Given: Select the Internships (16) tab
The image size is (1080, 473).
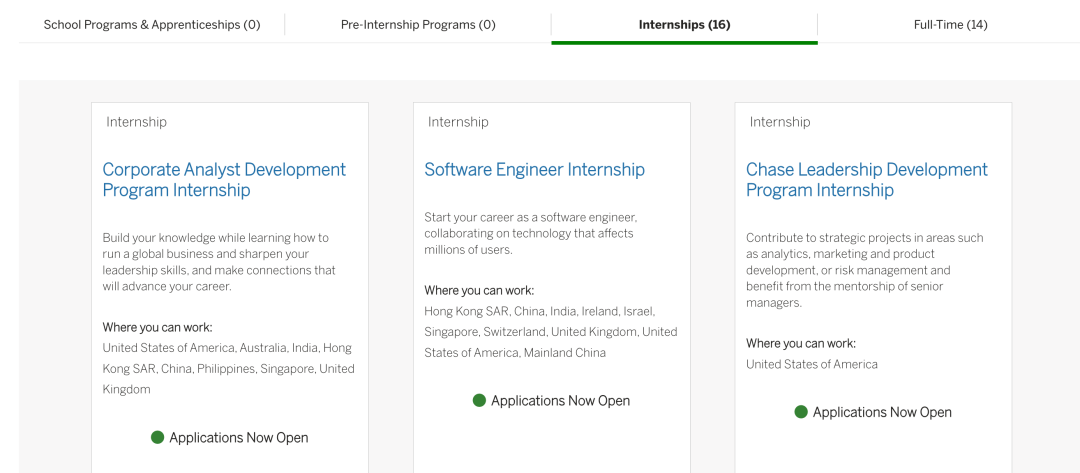Looking at the screenshot, I should (684, 25).
